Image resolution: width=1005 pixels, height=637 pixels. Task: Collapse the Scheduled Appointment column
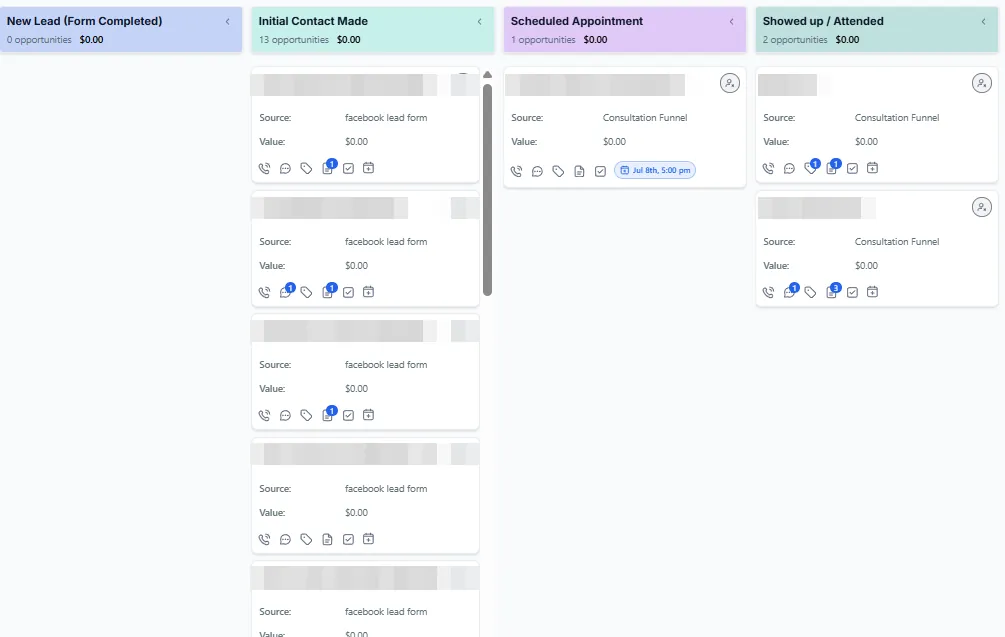pos(731,22)
